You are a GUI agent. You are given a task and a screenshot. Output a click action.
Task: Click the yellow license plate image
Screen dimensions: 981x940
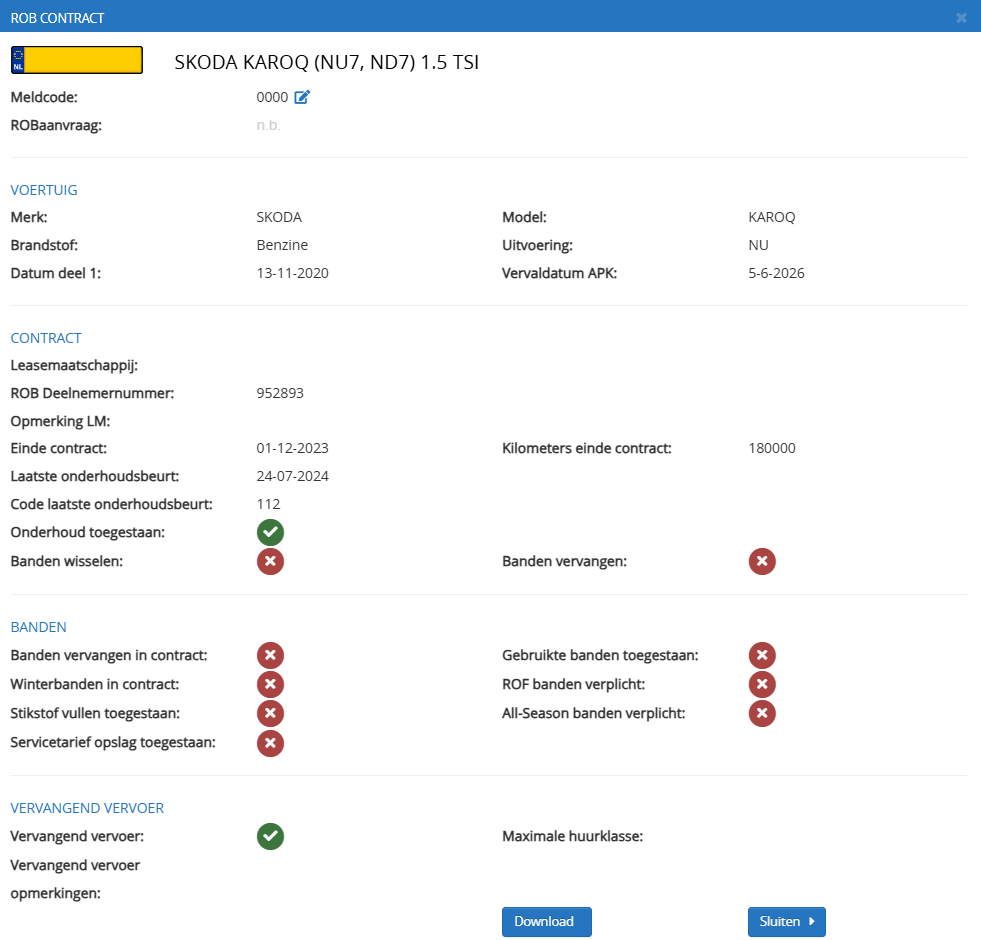click(x=77, y=60)
